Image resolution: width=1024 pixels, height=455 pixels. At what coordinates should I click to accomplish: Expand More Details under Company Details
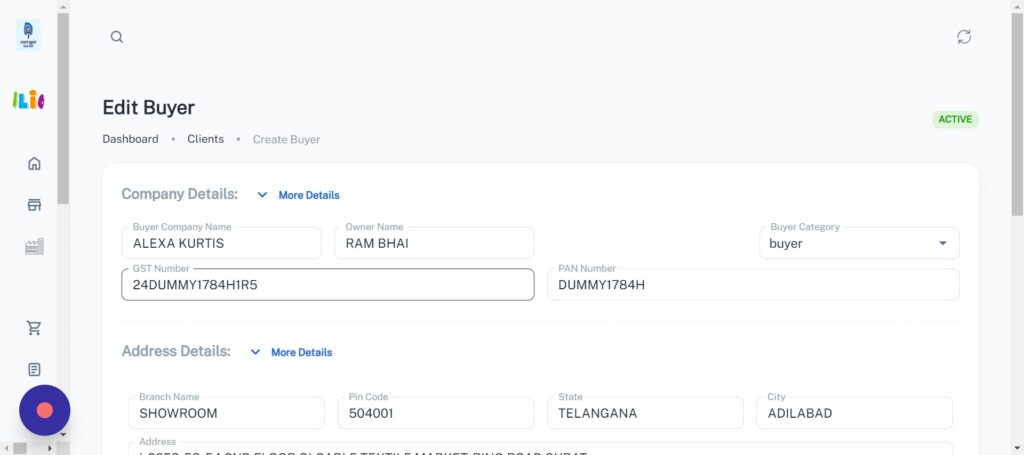click(x=298, y=195)
